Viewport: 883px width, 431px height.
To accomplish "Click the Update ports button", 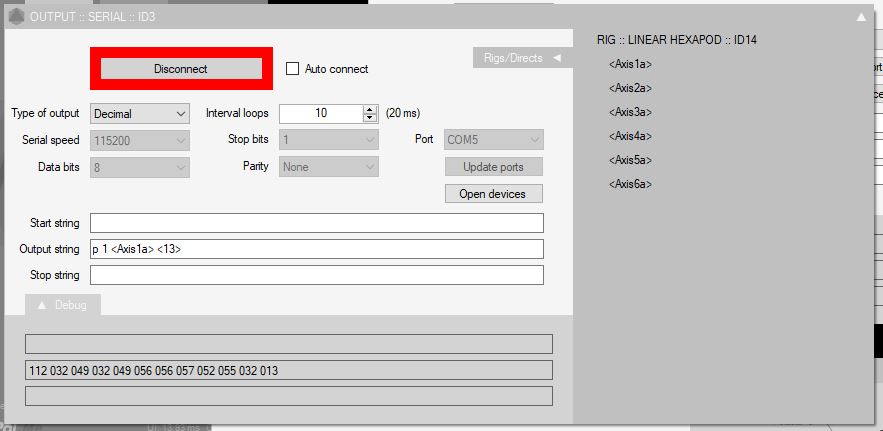I will (493, 167).
